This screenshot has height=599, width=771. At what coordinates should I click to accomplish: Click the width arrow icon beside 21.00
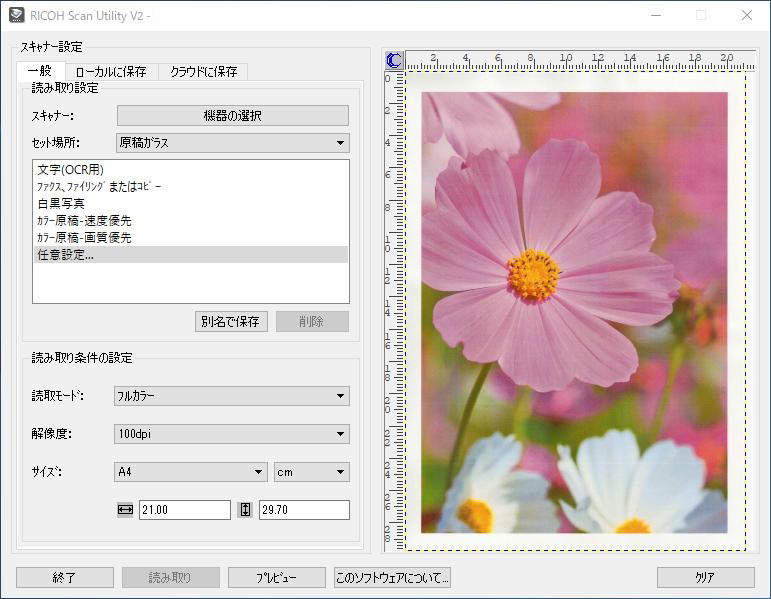point(125,510)
